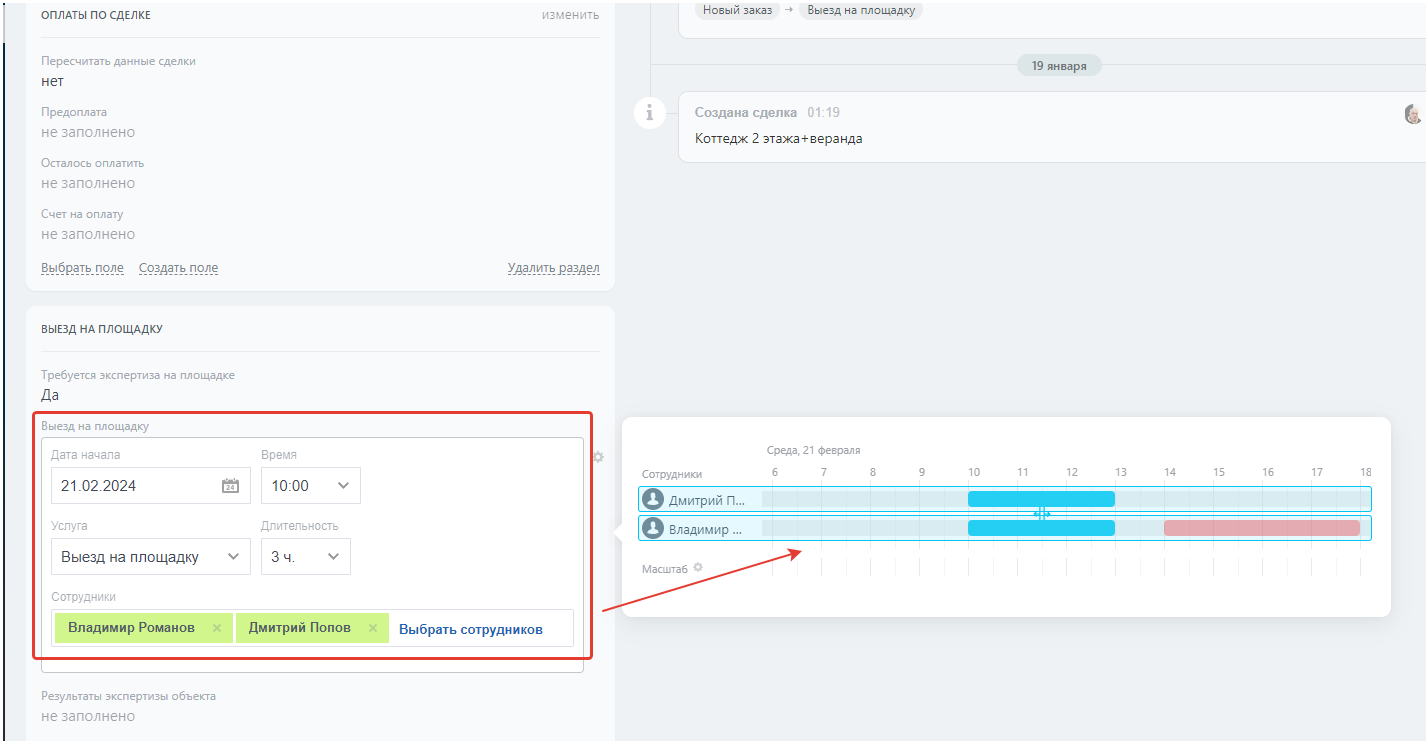
Task: Click the Создать поле link
Action: pyautogui.click(x=178, y=268)
